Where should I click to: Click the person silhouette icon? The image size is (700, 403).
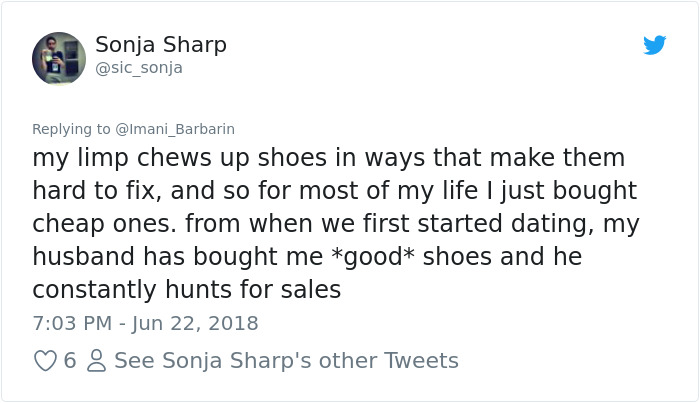(96, 361)
